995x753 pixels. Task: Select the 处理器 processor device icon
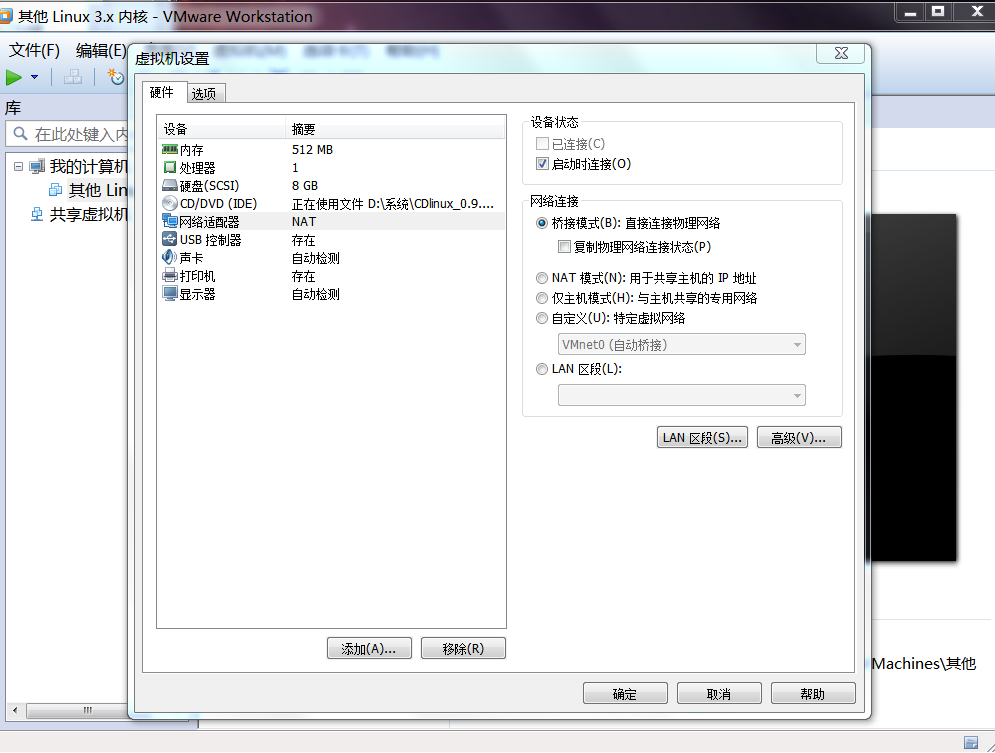click(169, 167)
